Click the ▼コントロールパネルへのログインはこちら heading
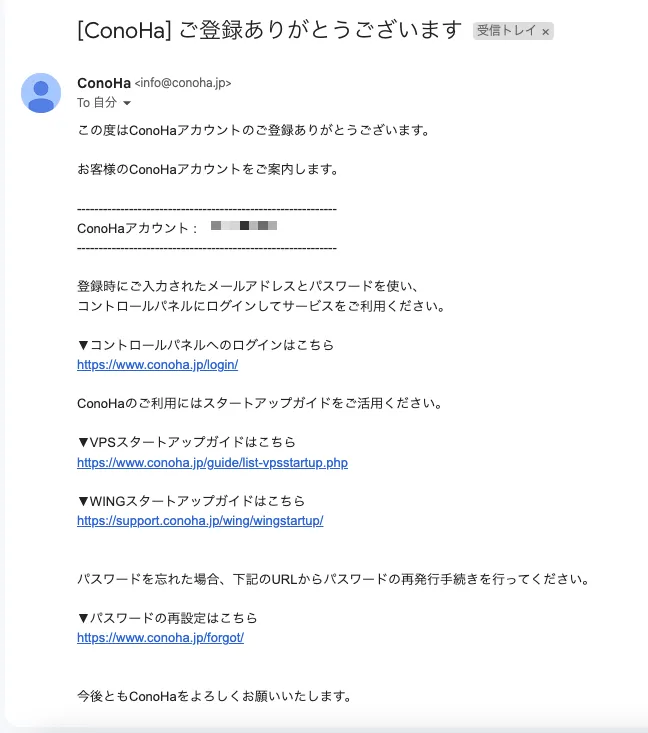This screenshot has width=648, height=733. [x=206, y=345]
